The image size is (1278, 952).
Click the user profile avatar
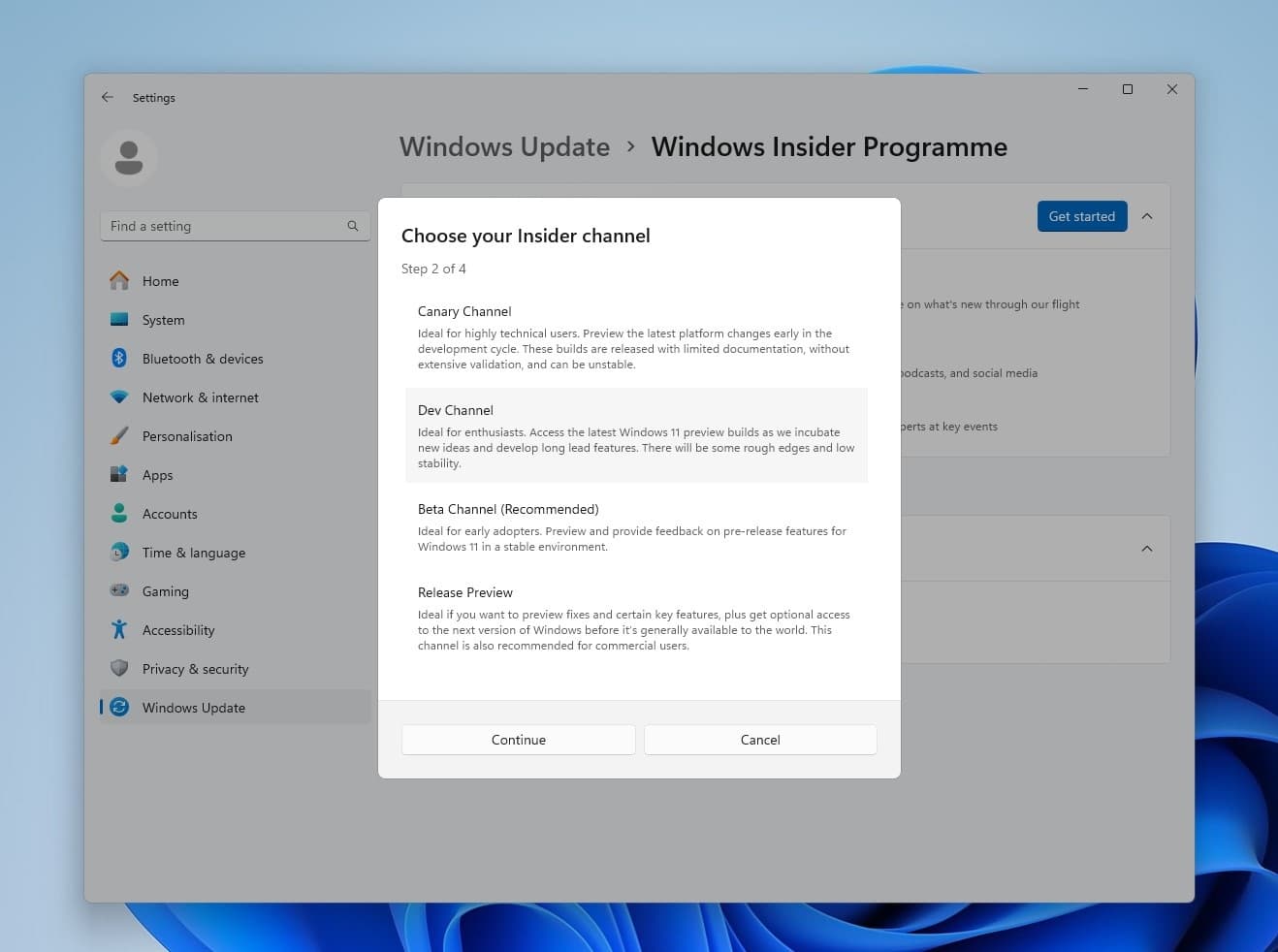[x=129, y=157]
